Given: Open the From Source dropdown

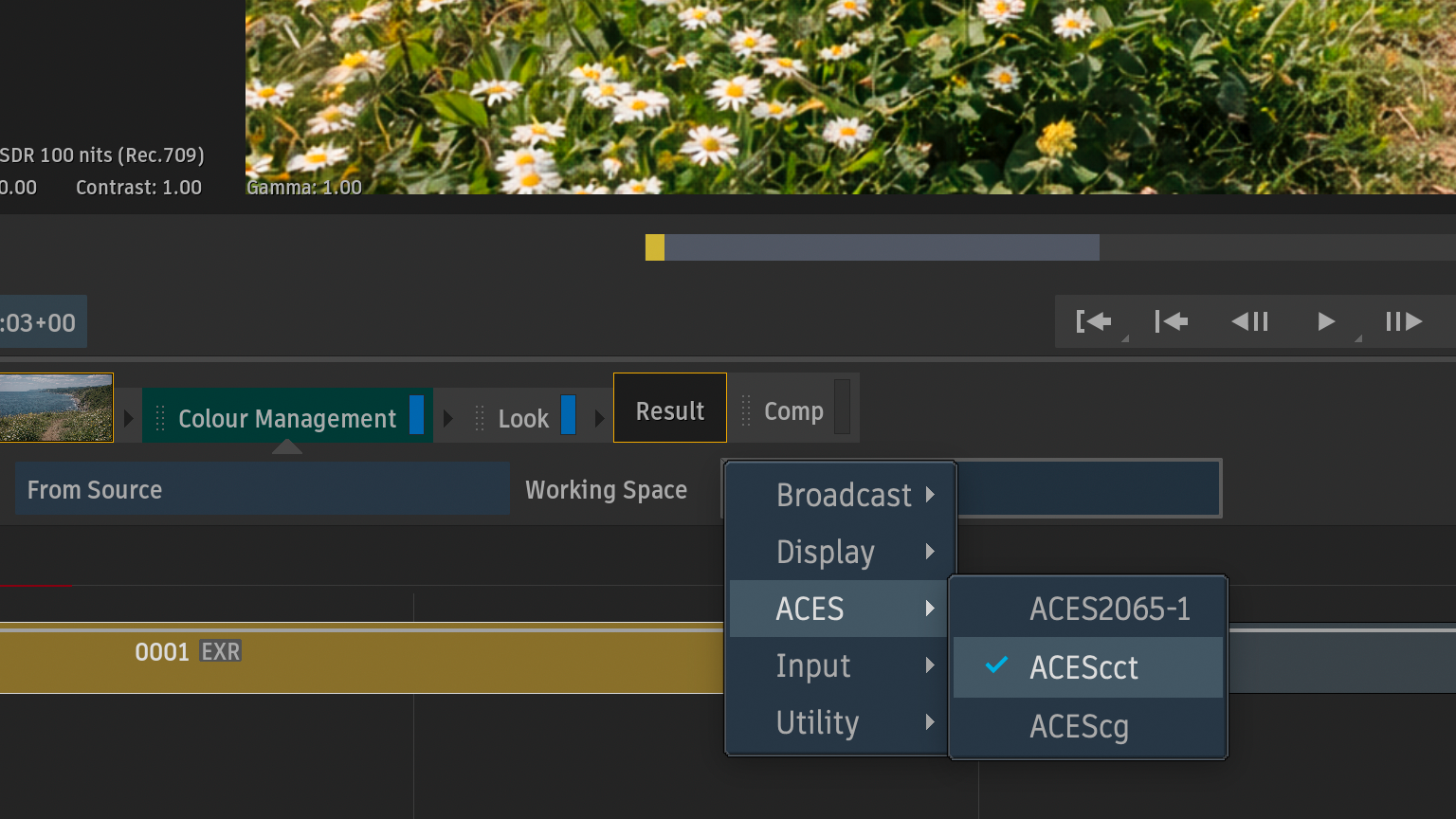Looking at the screenshot, I should click(262, 489).
